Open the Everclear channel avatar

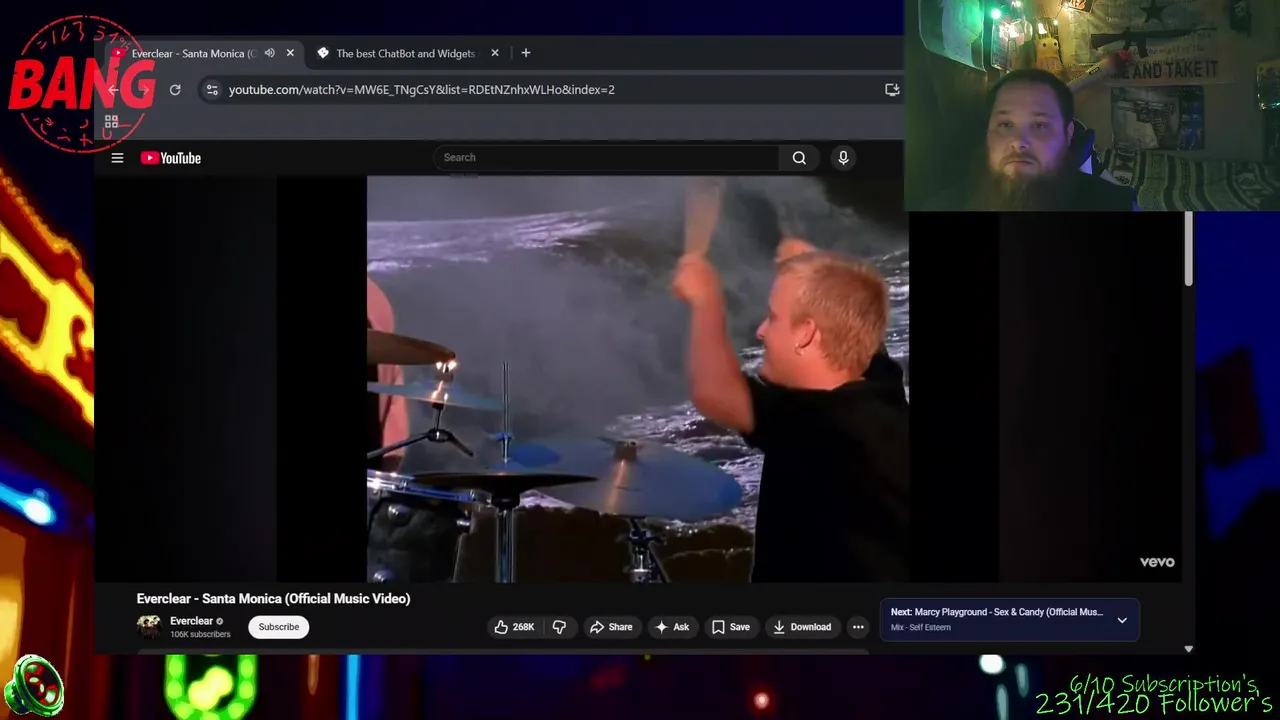tap(149, 627)
